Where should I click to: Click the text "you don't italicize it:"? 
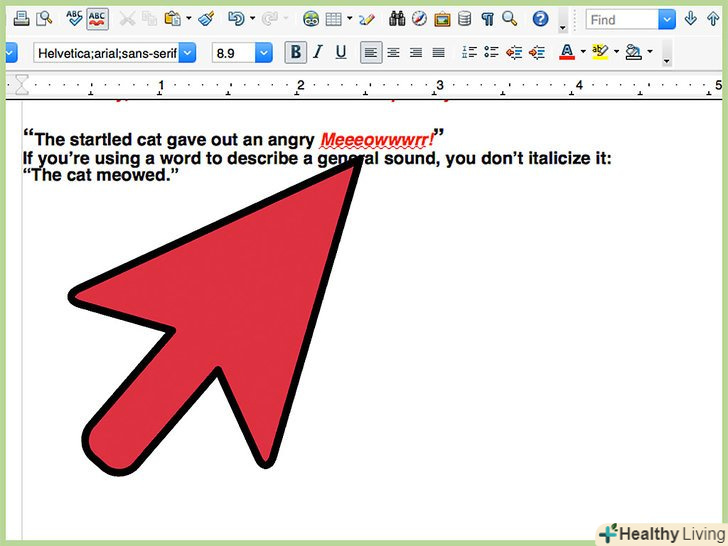[529, 158]
